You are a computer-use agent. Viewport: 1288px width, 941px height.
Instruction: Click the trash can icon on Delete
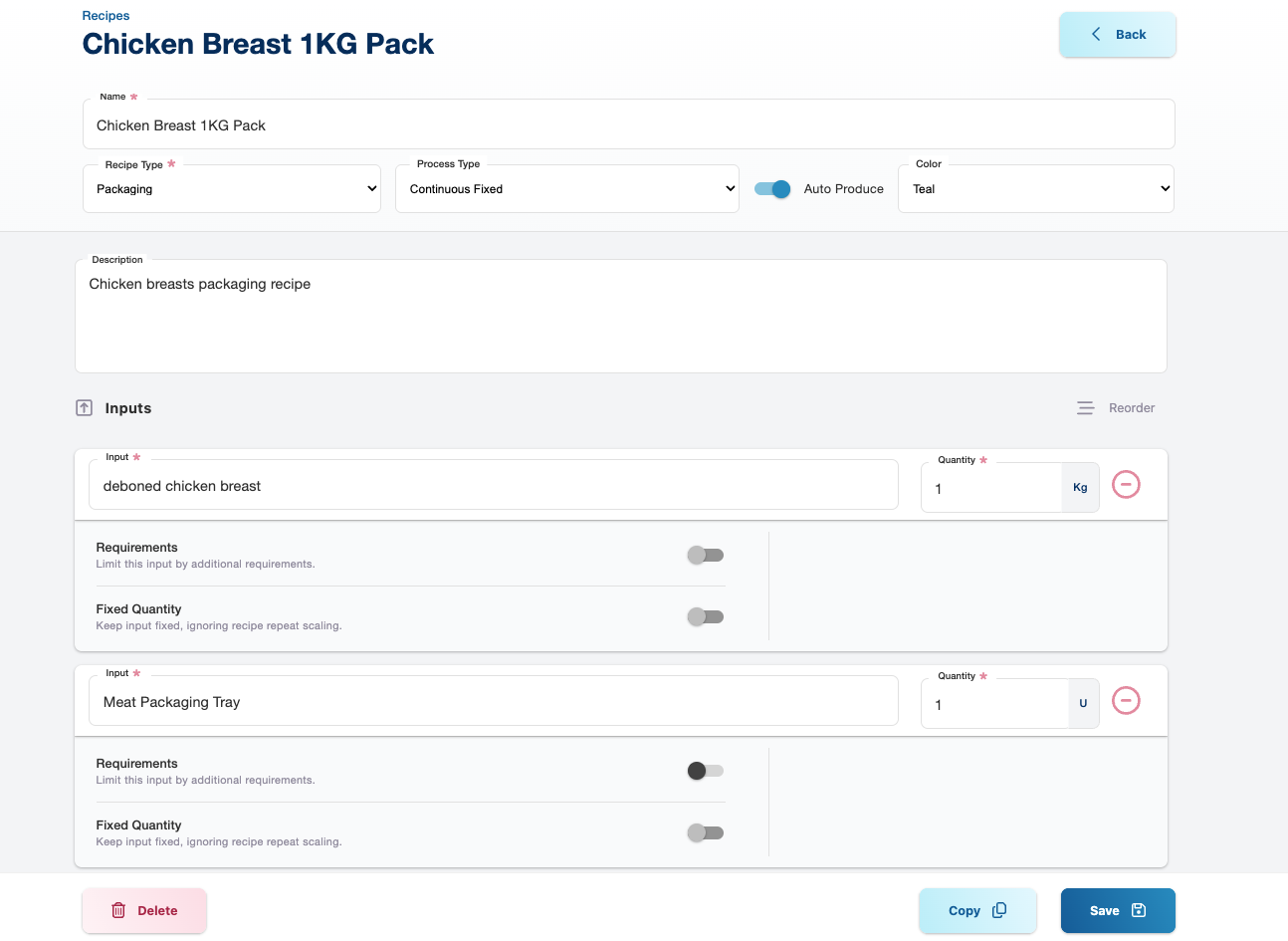coord(118,910)
